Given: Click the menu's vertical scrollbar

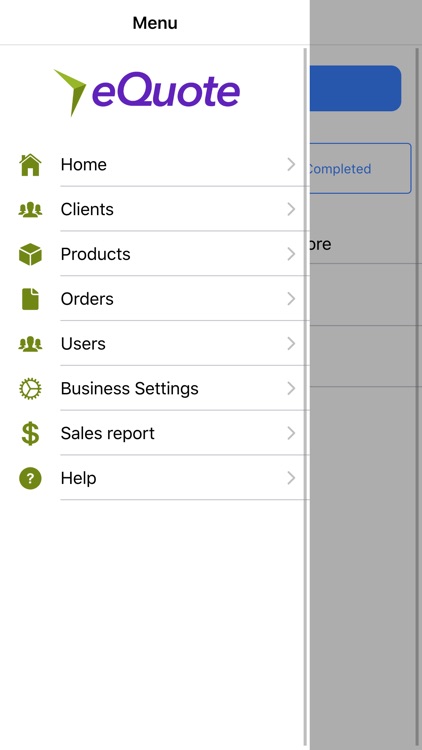Looking at the screenshot, I should click(305, 396).
